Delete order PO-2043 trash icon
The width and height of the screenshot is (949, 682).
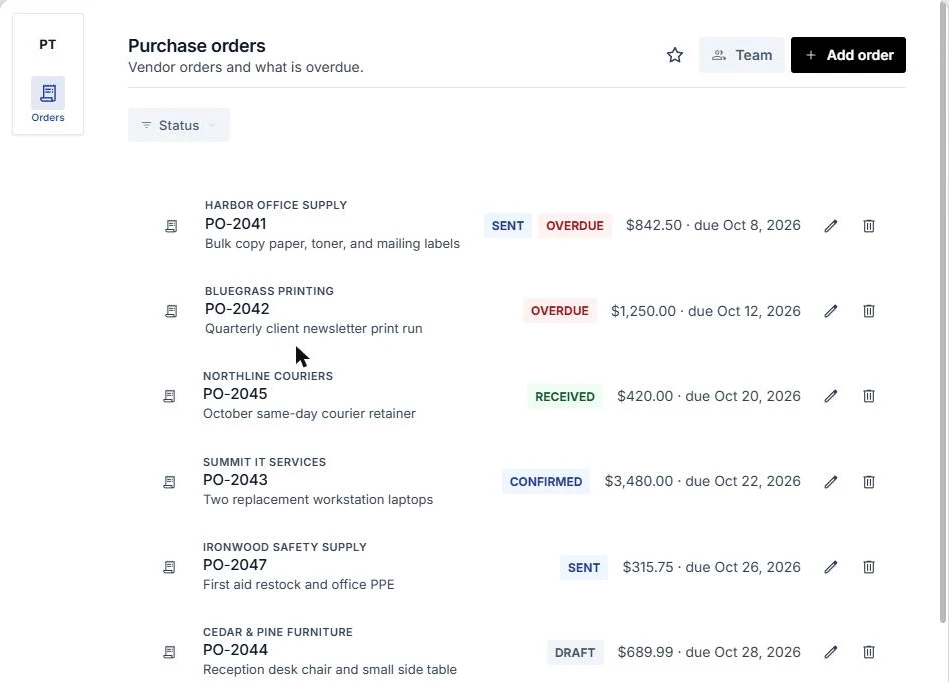(x=869, y=482)
